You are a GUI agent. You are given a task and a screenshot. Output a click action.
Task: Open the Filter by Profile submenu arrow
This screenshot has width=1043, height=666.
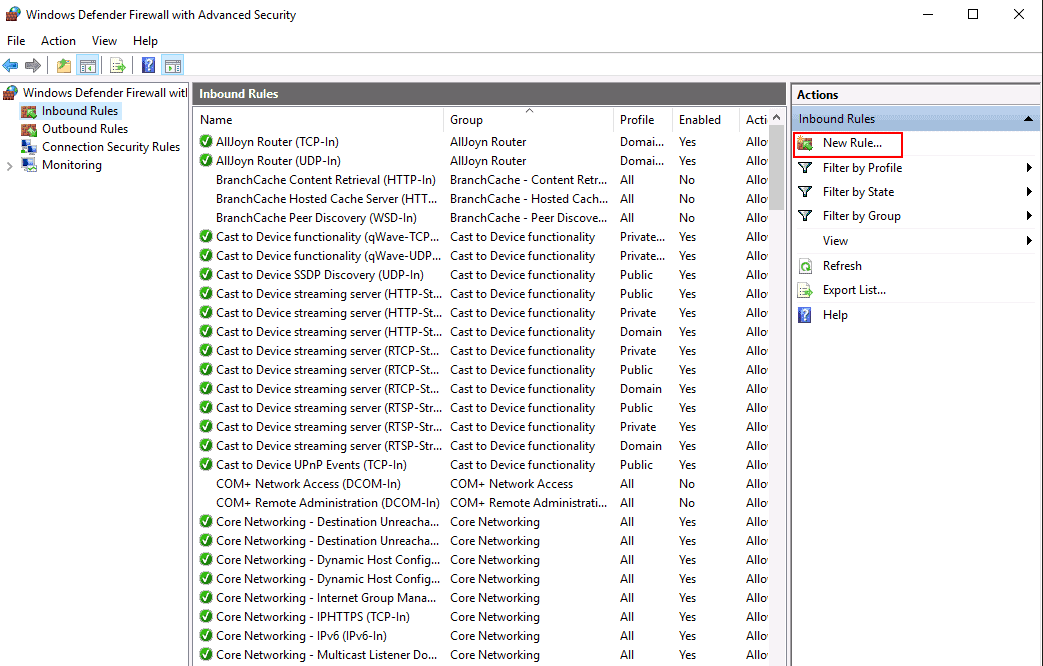[1029, 168]
